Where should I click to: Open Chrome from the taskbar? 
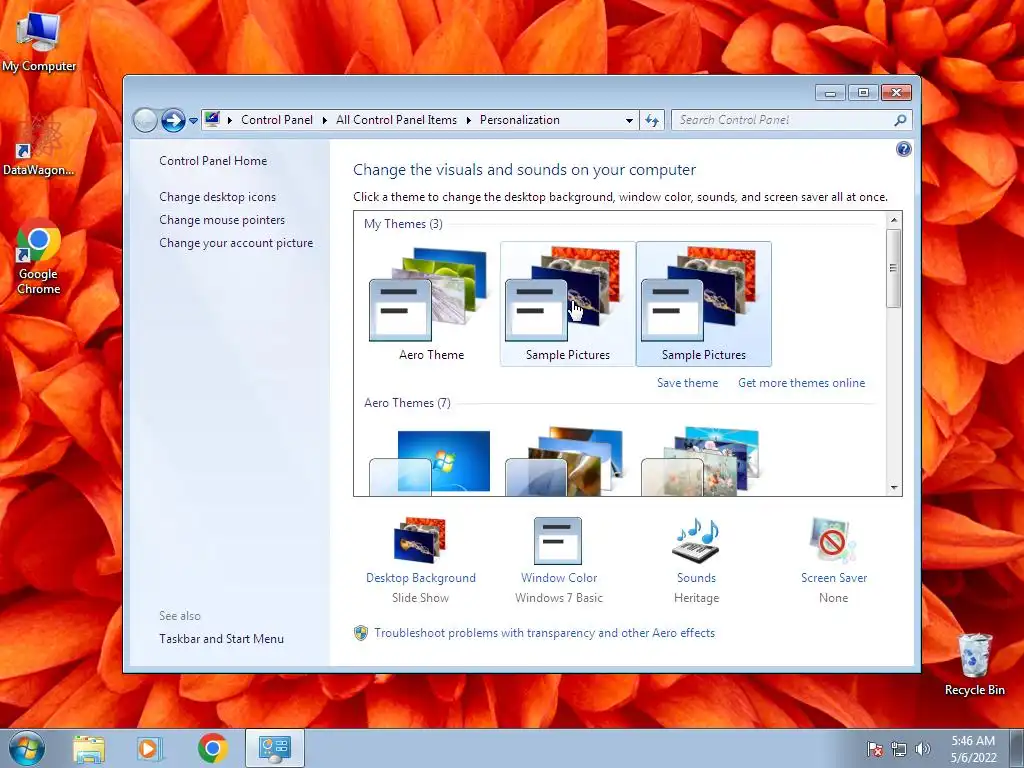coord(212,748)
